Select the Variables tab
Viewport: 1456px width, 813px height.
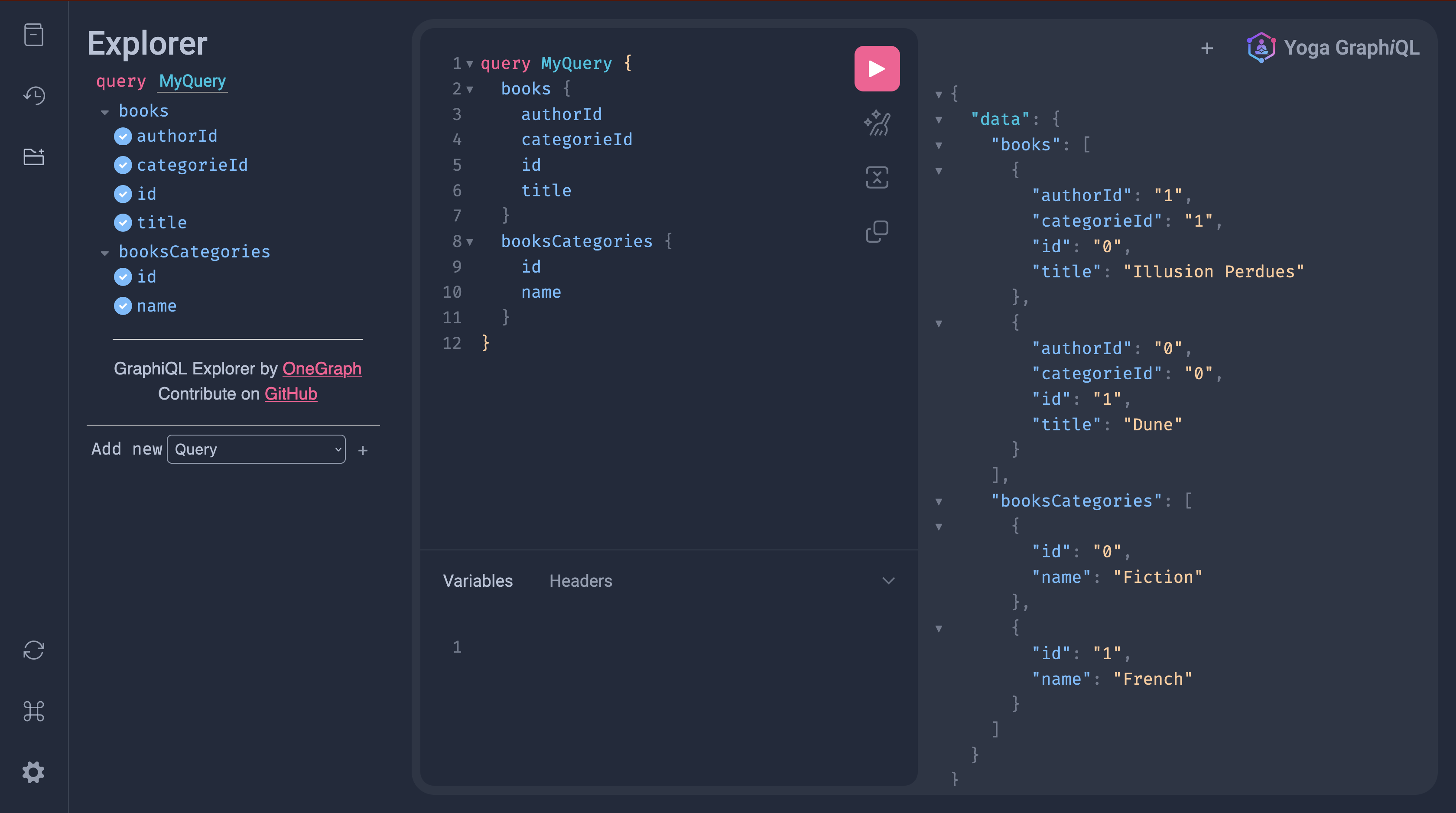(x=478, y=581)
